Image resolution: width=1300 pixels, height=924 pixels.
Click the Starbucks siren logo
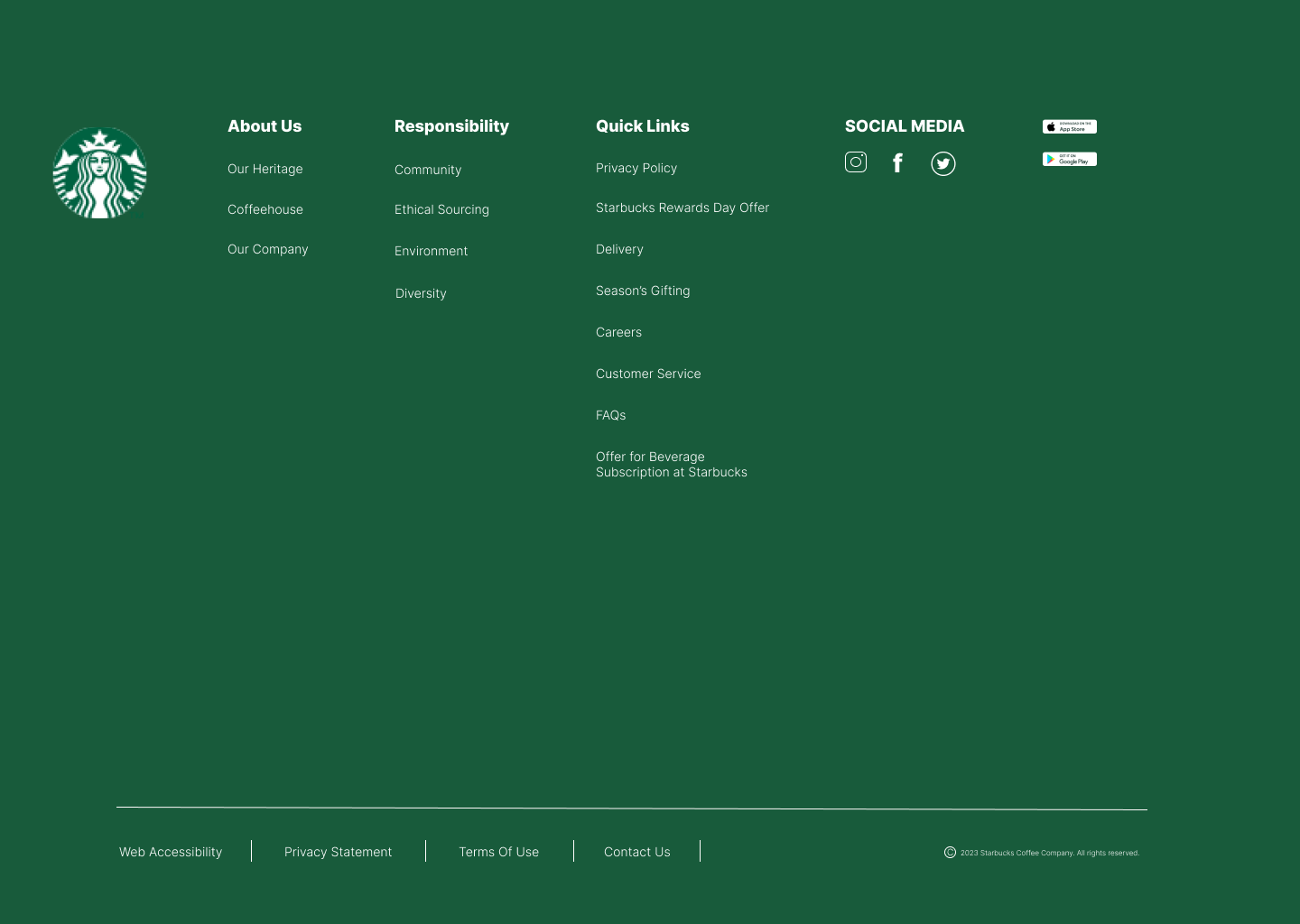coord(99,172)
